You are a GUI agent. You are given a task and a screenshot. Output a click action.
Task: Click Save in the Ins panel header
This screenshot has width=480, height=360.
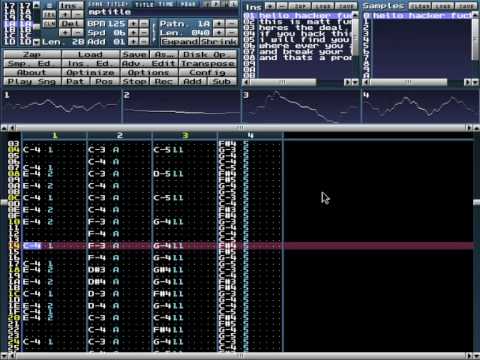point(346,6)
